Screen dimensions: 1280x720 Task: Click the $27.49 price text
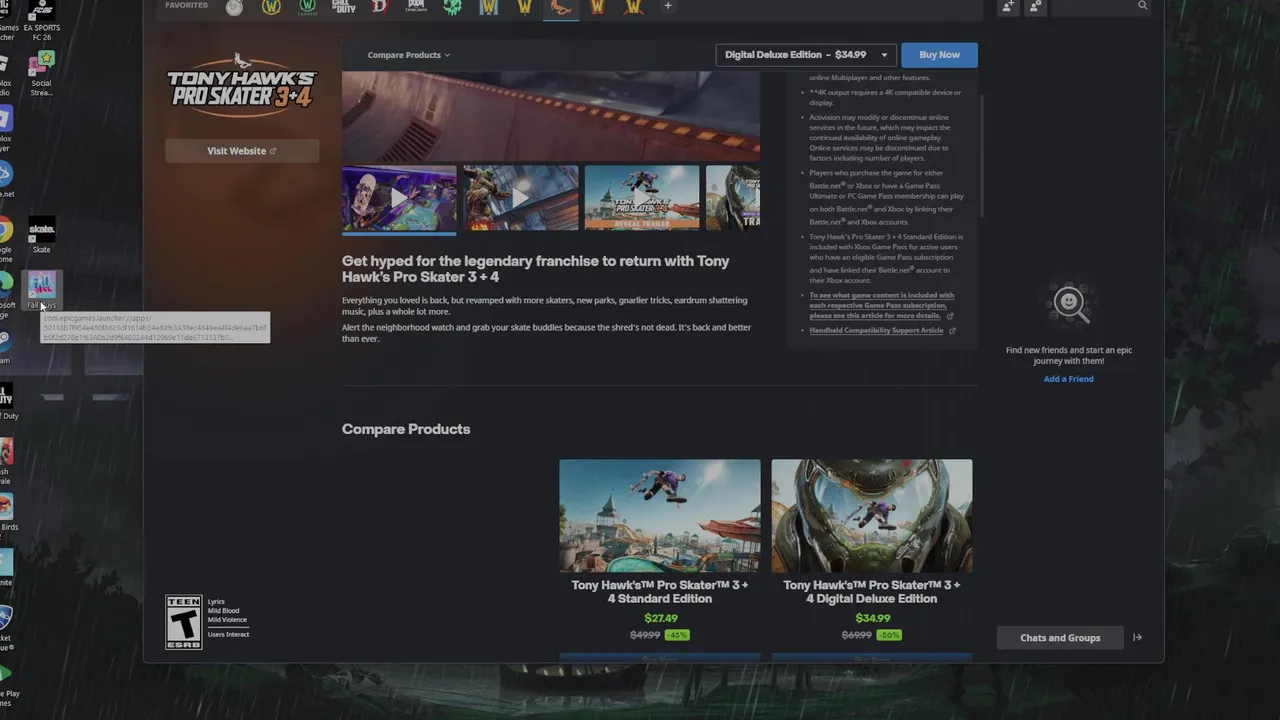tap(661, 618)
